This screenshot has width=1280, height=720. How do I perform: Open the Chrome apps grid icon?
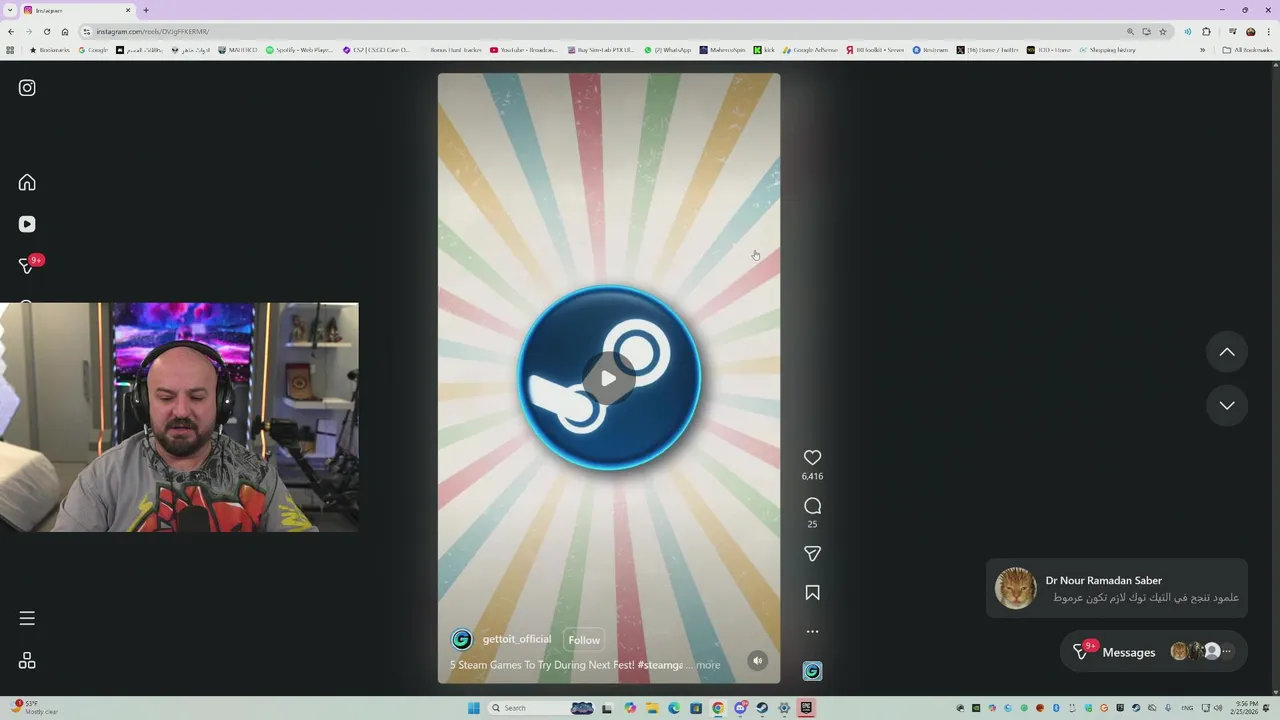coord(10,50)
